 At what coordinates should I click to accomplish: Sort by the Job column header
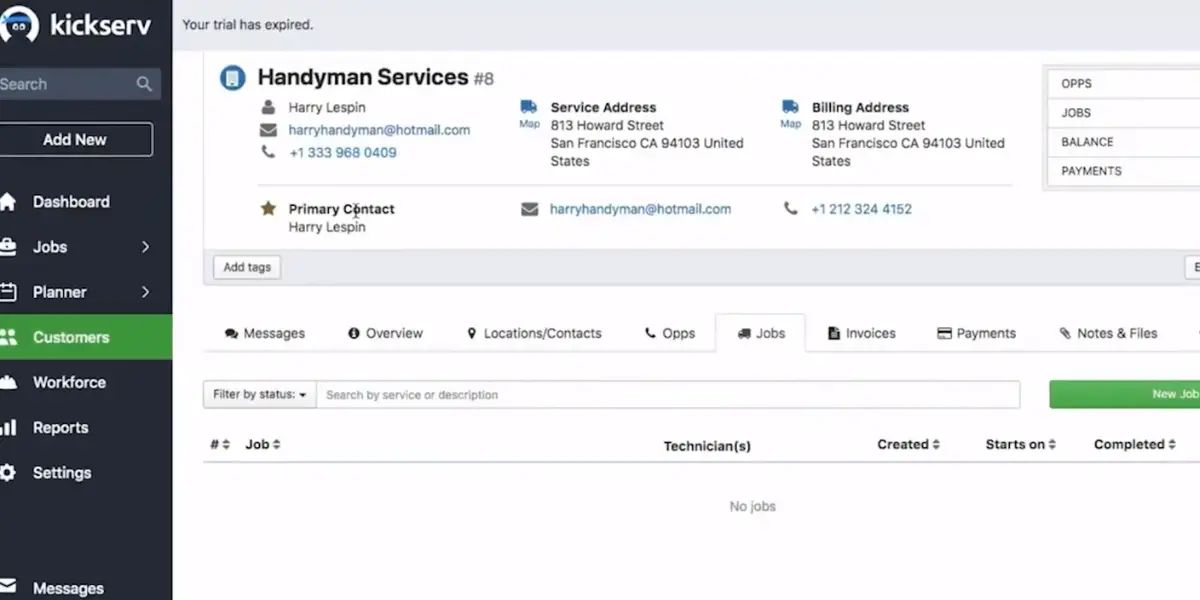pyautogui.click(x=263, y=444)
